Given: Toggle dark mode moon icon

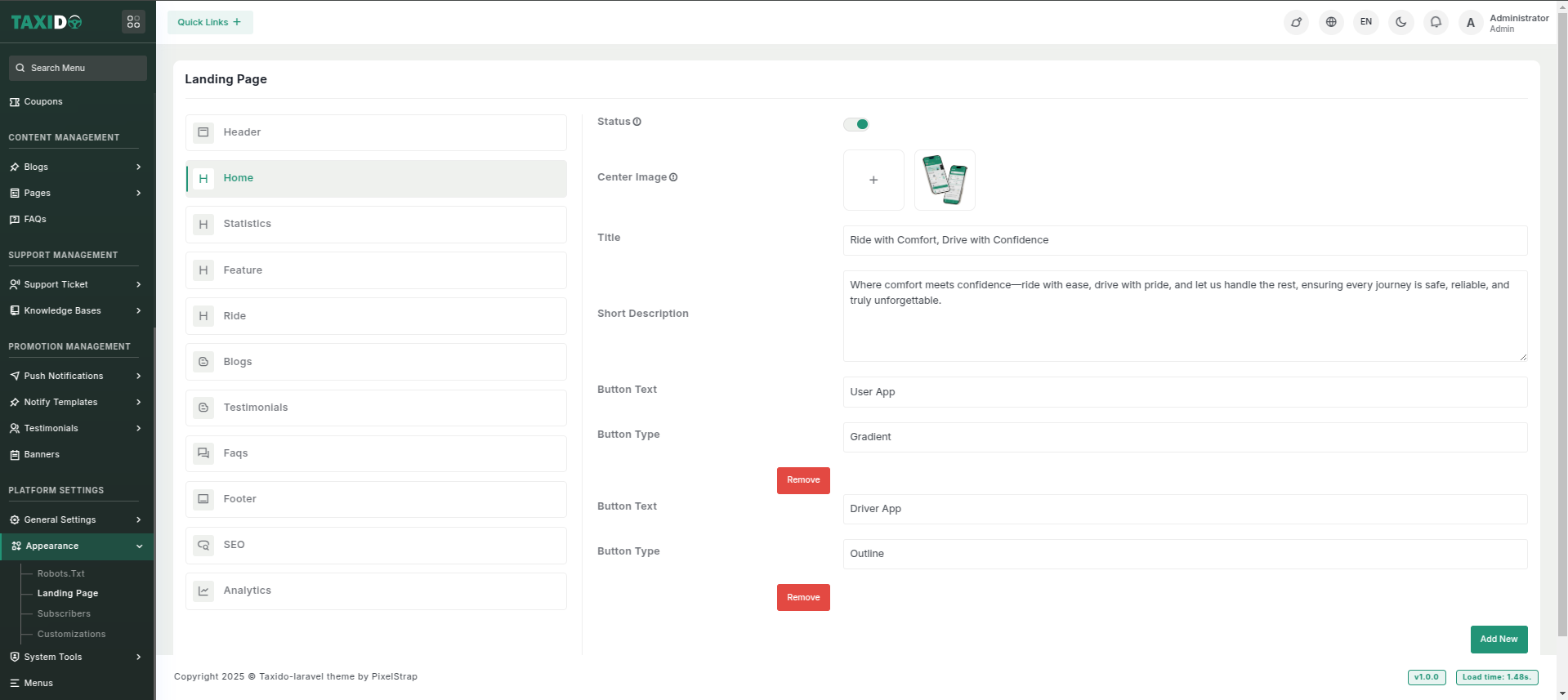Looking at the screenshot, I should click(x=1400, y=22).
